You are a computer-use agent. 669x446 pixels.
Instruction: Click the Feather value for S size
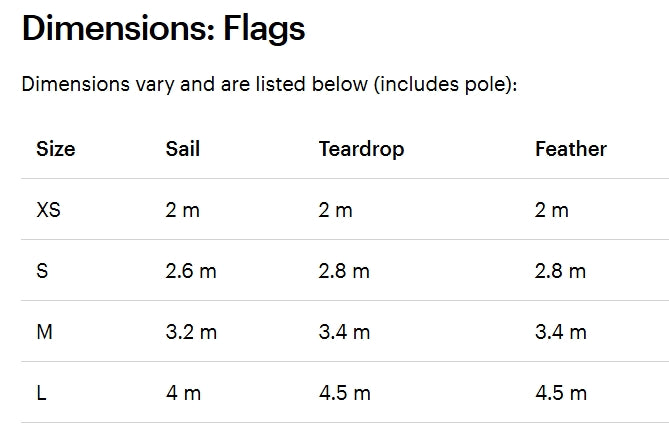[x=561, y=271]
